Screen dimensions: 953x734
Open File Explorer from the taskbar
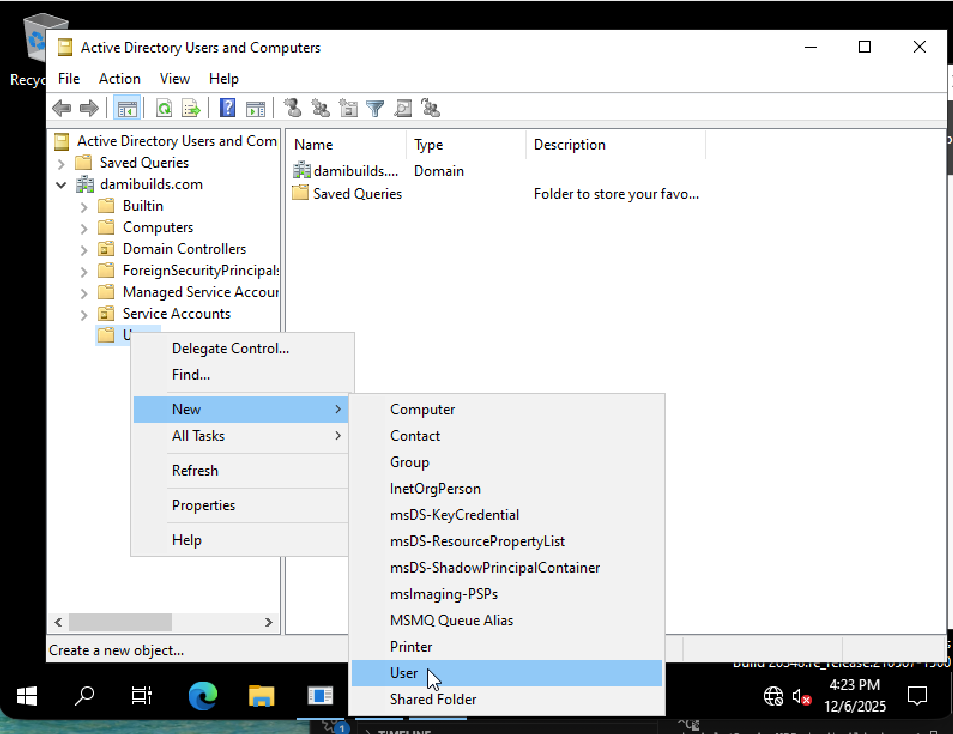(x=261, y=696)
